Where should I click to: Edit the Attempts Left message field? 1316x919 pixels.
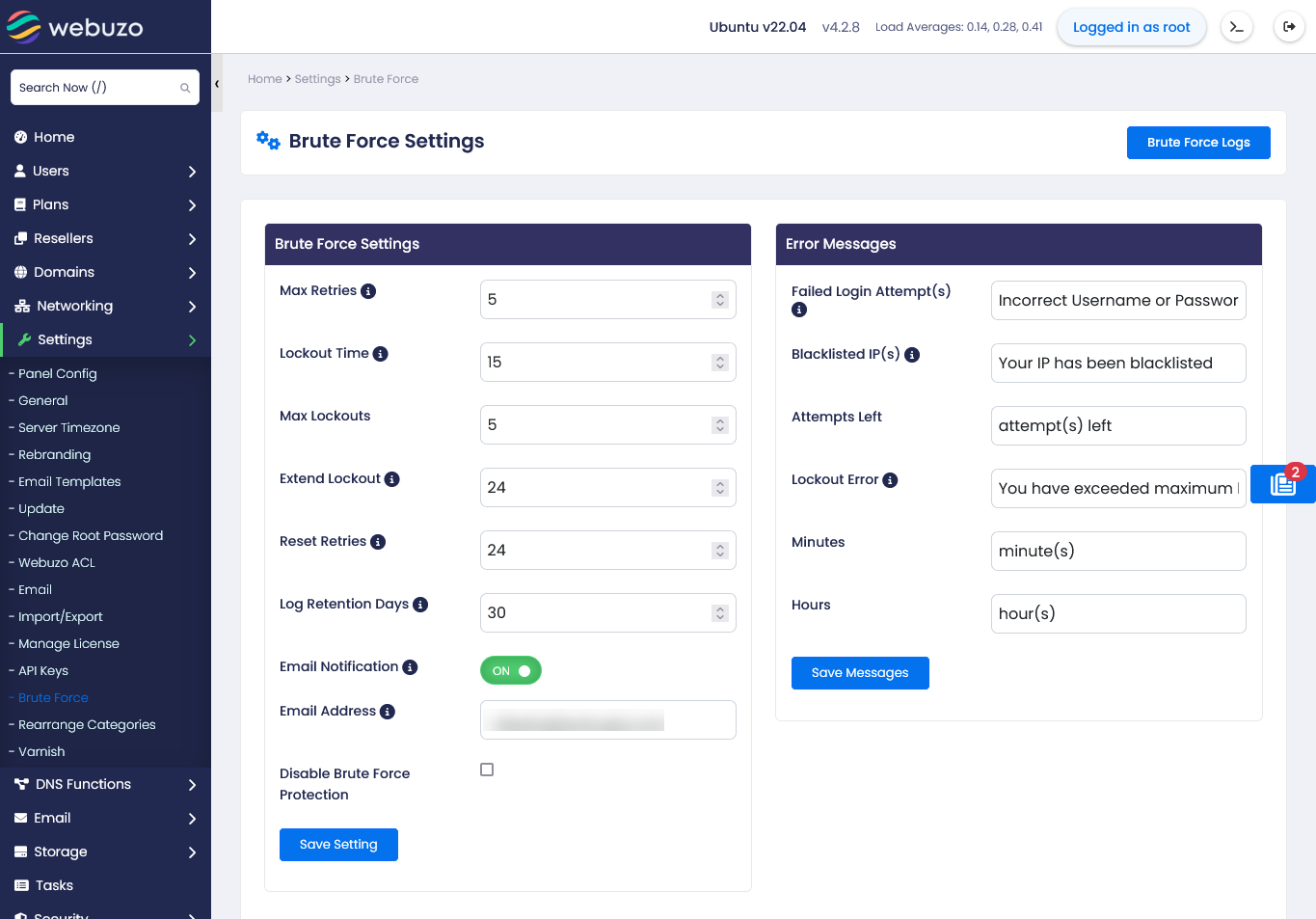1118,426
